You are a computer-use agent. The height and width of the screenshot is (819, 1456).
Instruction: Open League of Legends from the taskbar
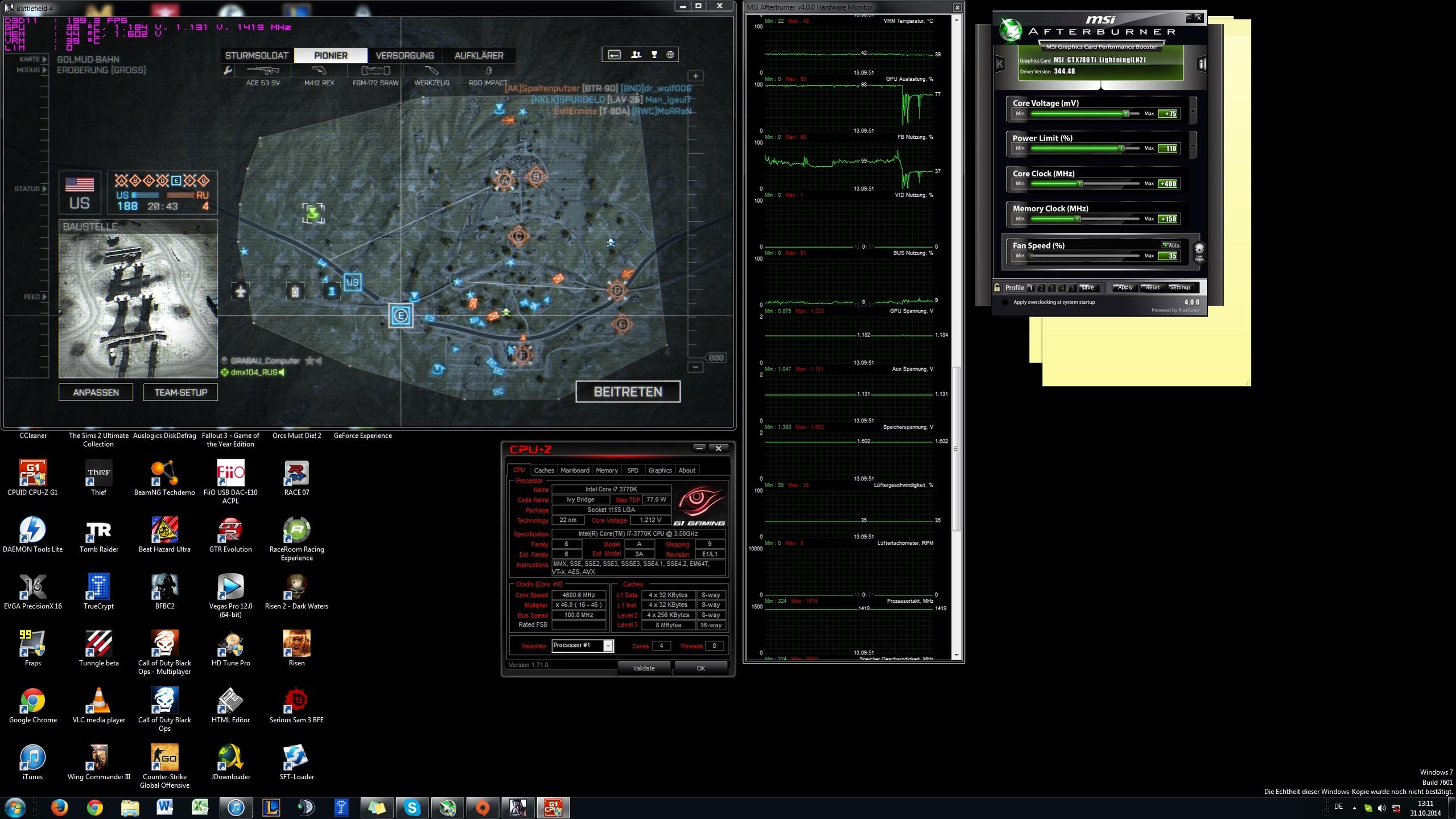pyautogui.click(x=271, y=807)
